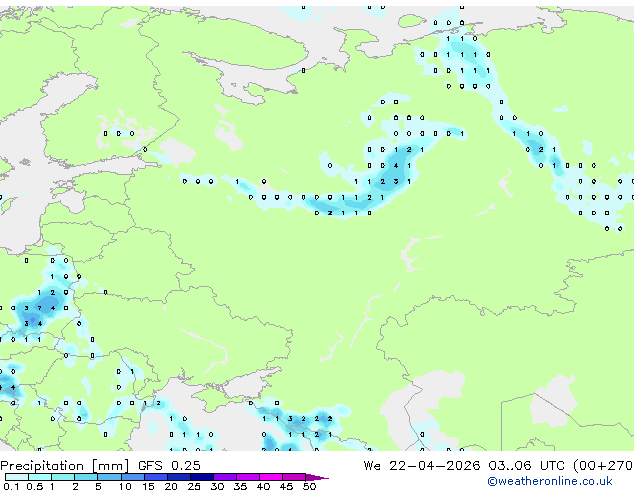Click the legend label "15"
The width and height of the screenshot is (634, 490).
[148, 486]
